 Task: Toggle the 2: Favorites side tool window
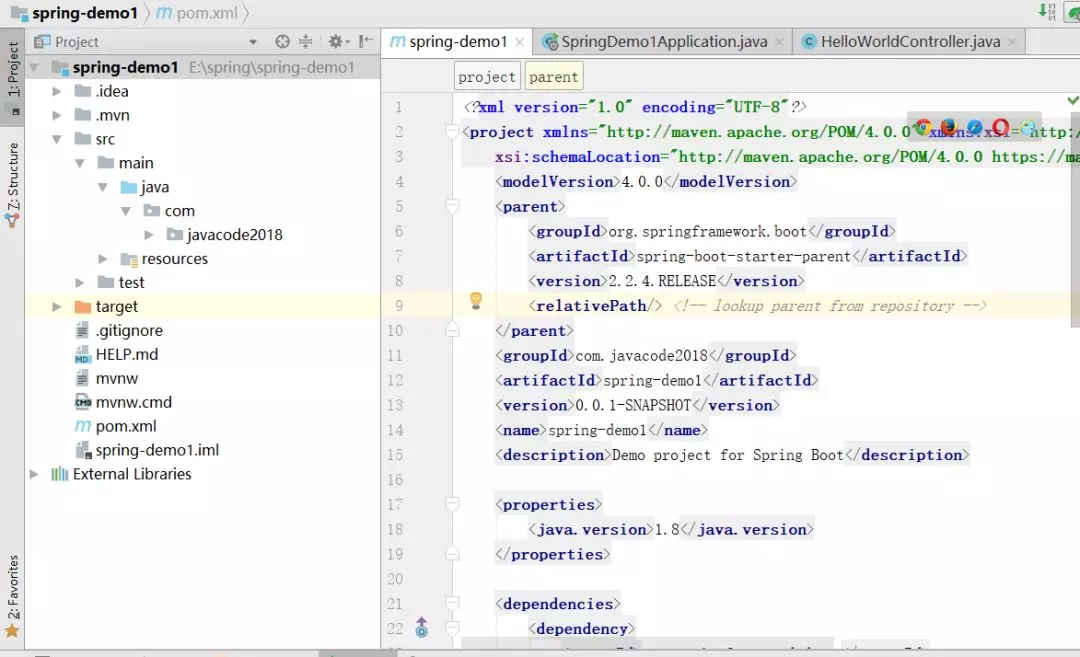click(x=13, y=595)
